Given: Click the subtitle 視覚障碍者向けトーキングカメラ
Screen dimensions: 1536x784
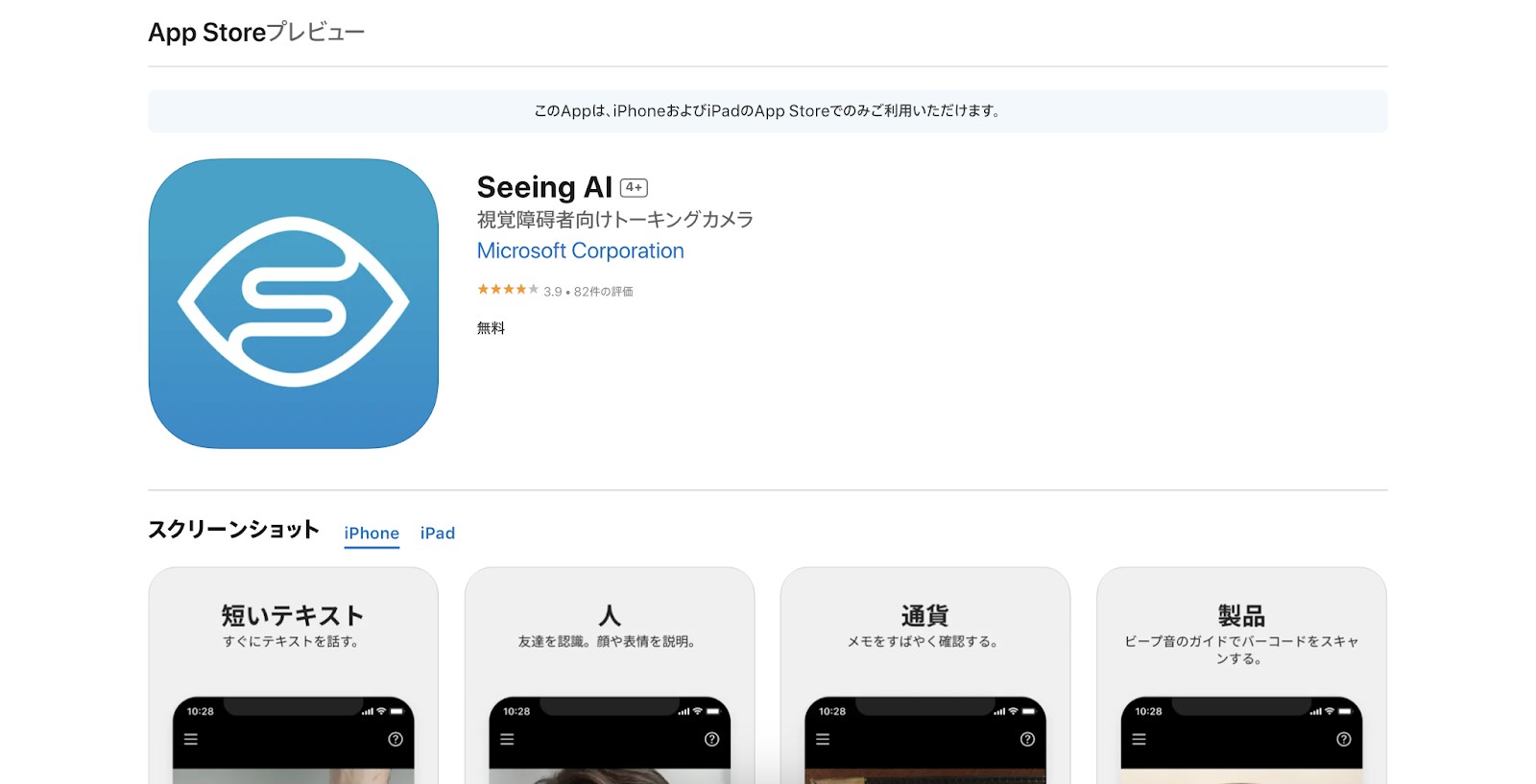Looking at the screenshot, I should pyautogui.click(x=615, y=220).
